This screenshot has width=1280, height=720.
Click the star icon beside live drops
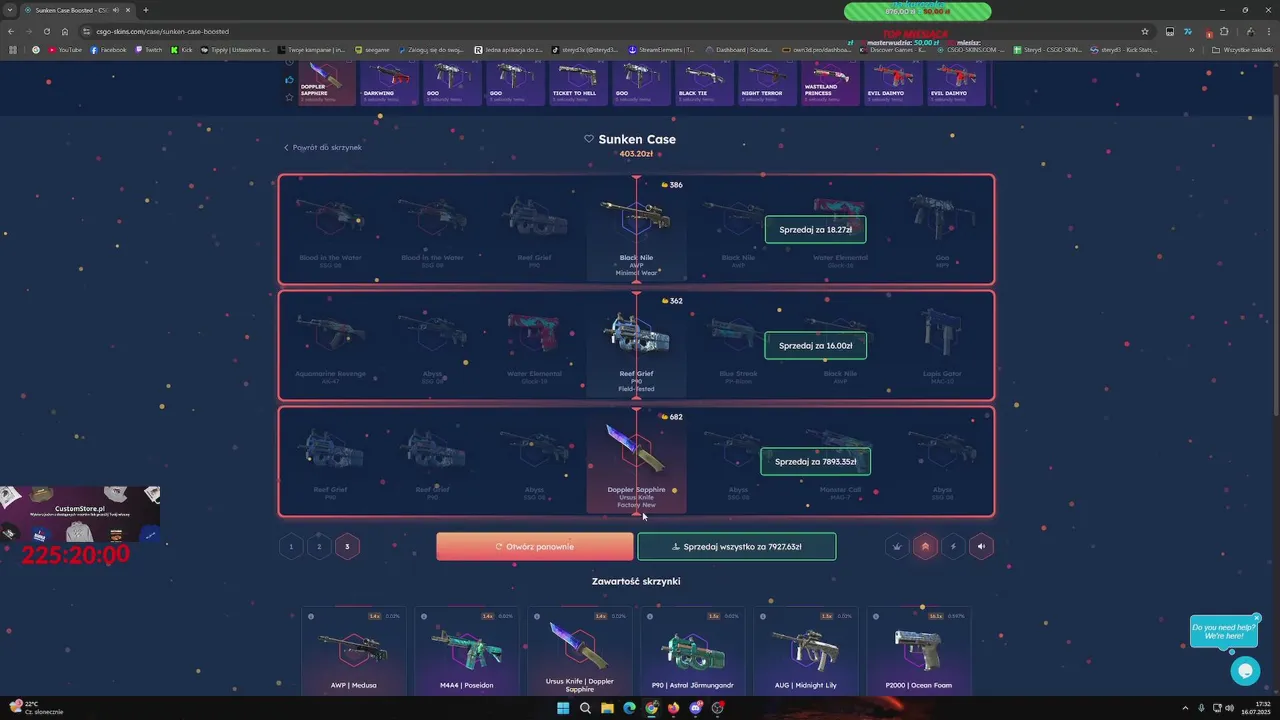coord(289,97)
